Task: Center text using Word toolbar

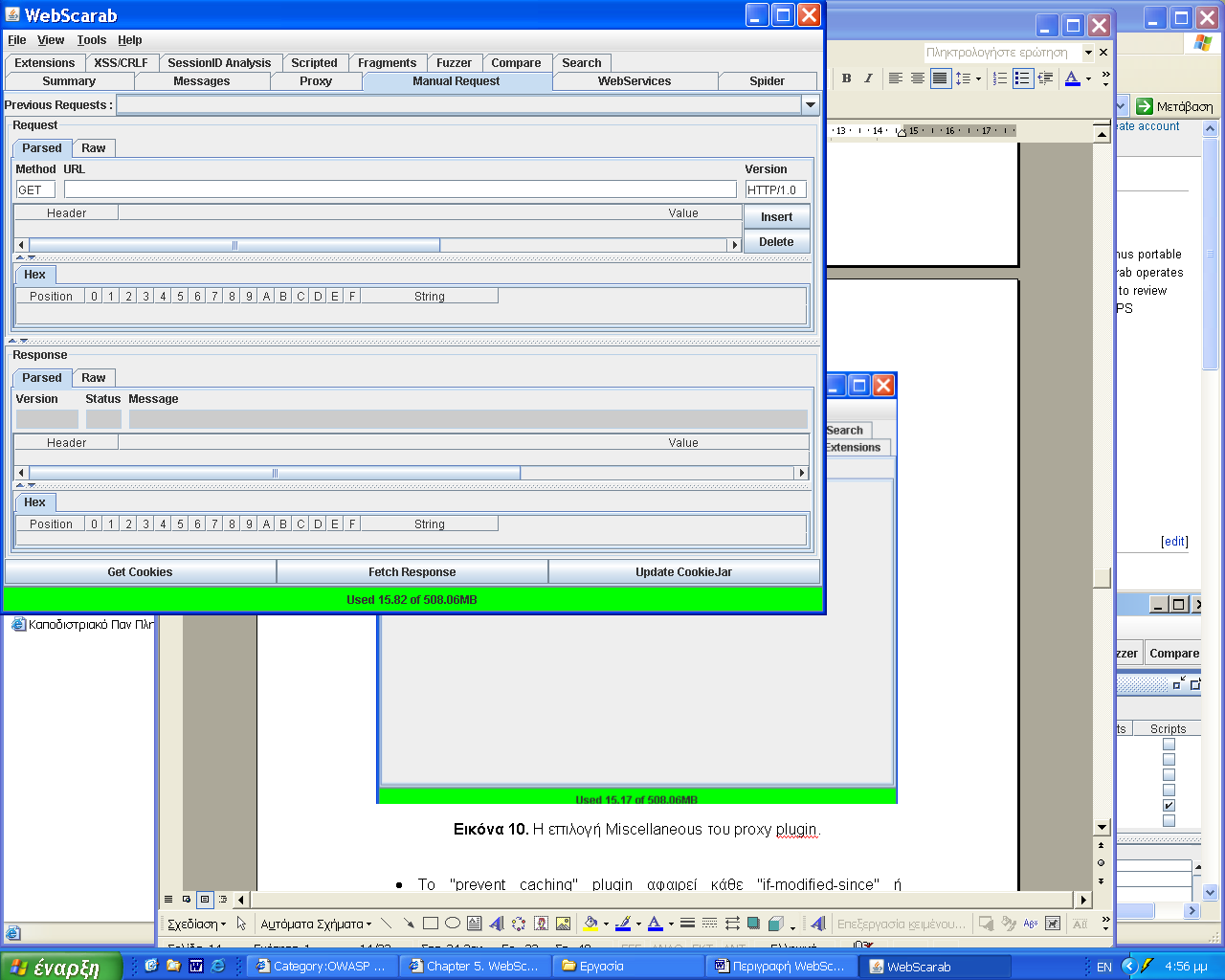Action: coord(918,78)
